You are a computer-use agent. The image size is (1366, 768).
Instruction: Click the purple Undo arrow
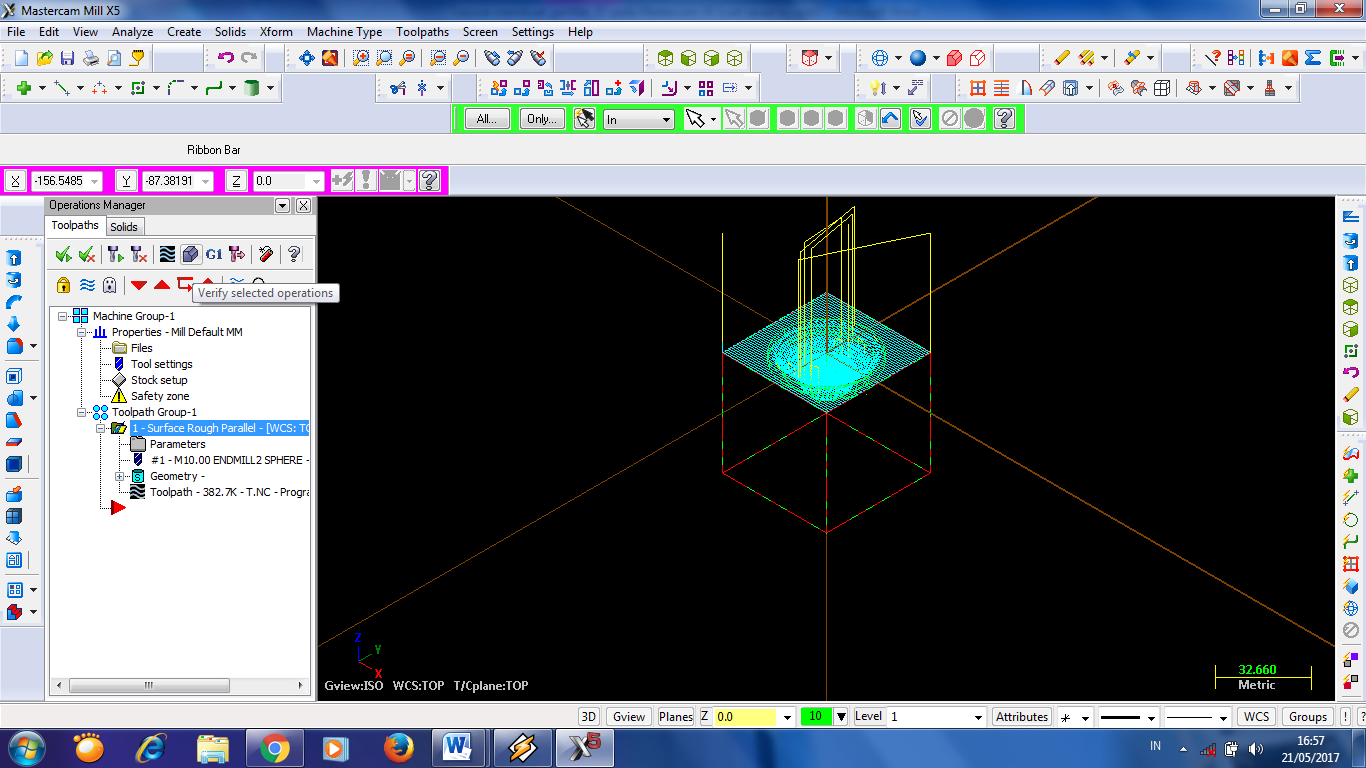(x=226, y=58)
